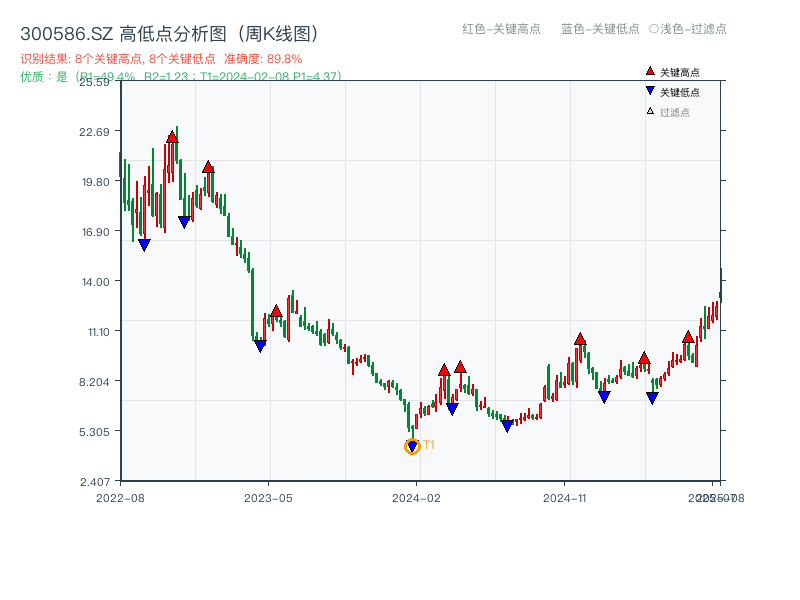Click the circle icon beside 浅色-过滤点
This screenshot has height=600, width=800.
click(x=655, y=30)
